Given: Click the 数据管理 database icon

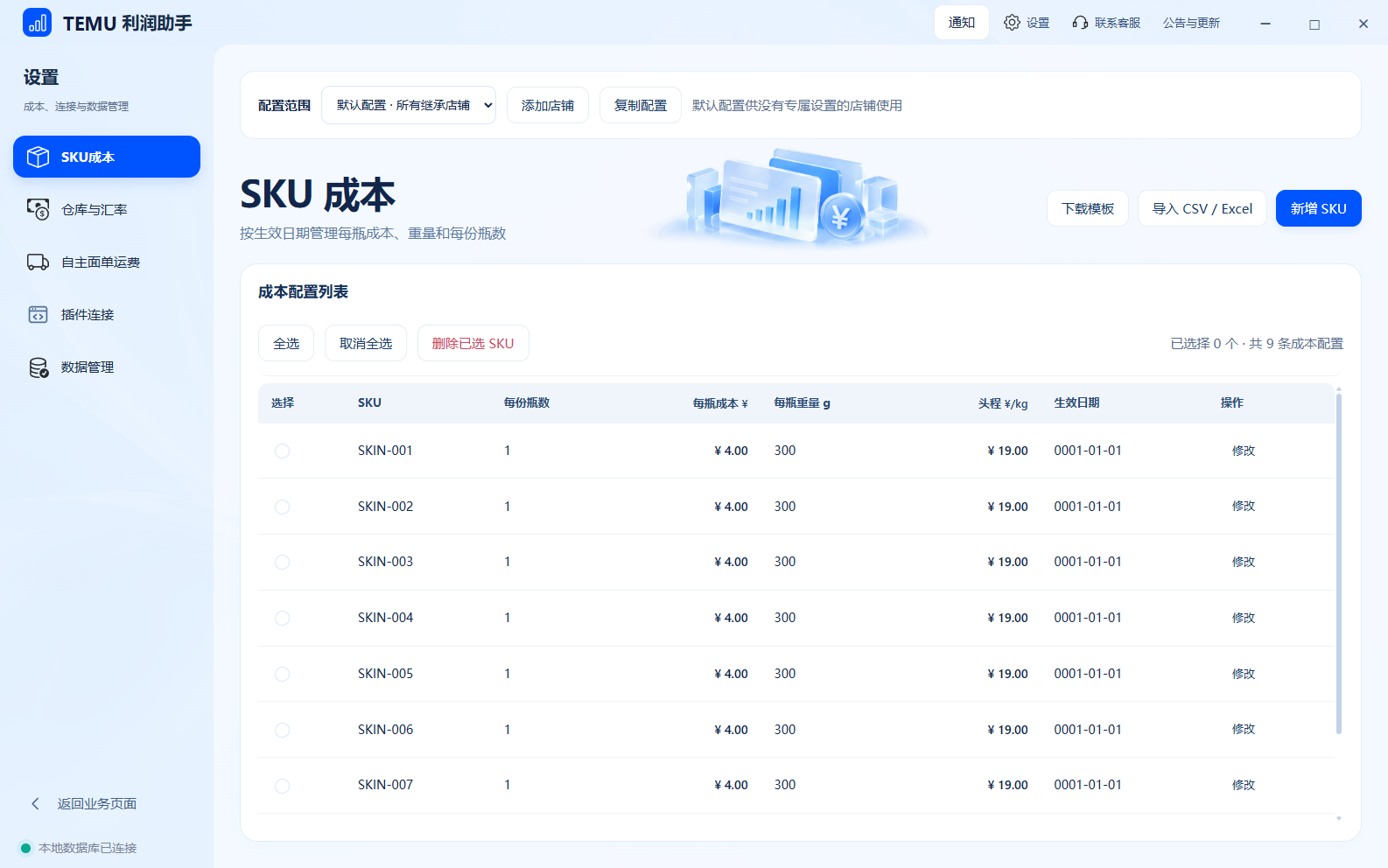Looking at the screenshot, I should coord(39,367).
